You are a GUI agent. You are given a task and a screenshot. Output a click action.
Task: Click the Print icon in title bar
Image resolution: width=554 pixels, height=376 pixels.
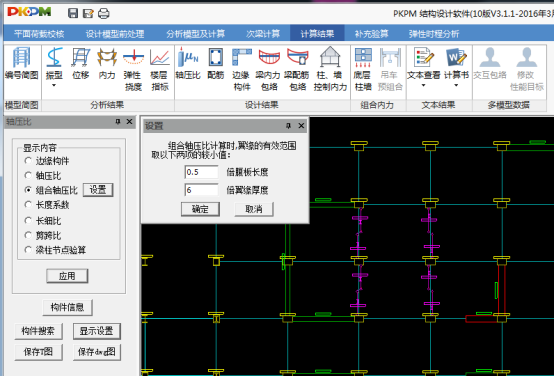pos(104,13)
